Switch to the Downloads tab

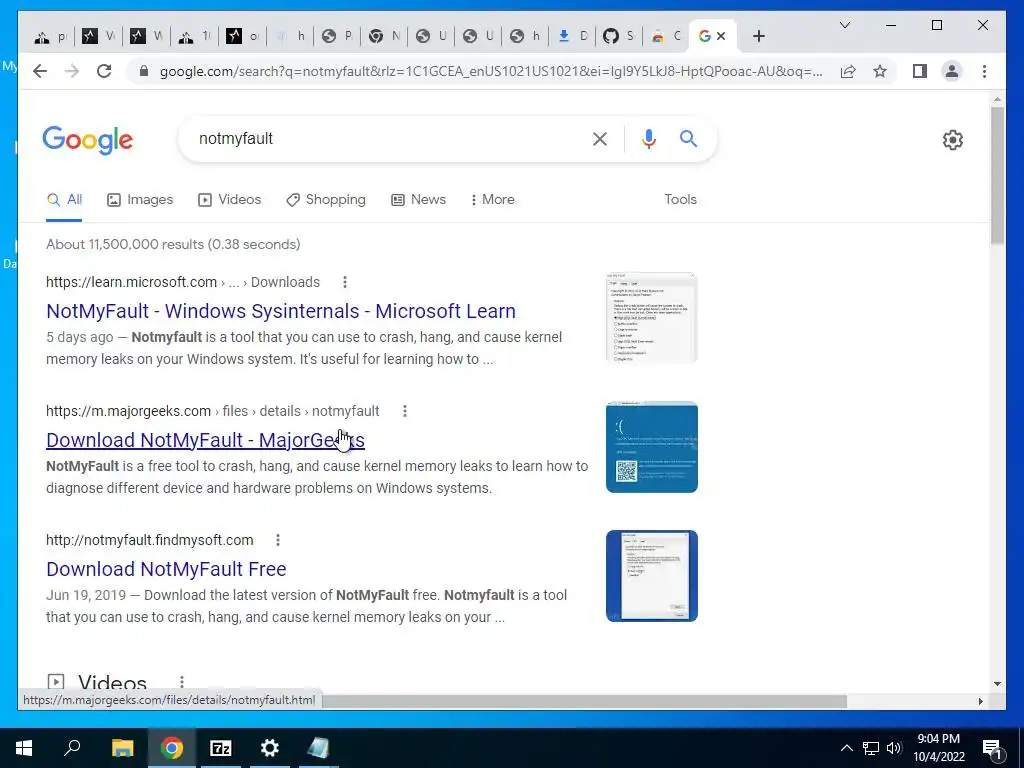point(572,37)
